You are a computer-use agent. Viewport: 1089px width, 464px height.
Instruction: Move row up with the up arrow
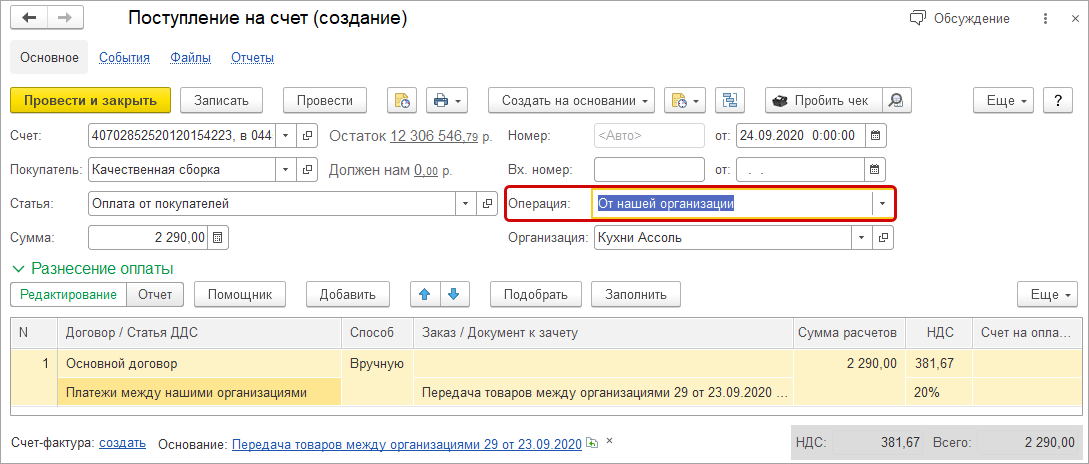coord(424,294)
